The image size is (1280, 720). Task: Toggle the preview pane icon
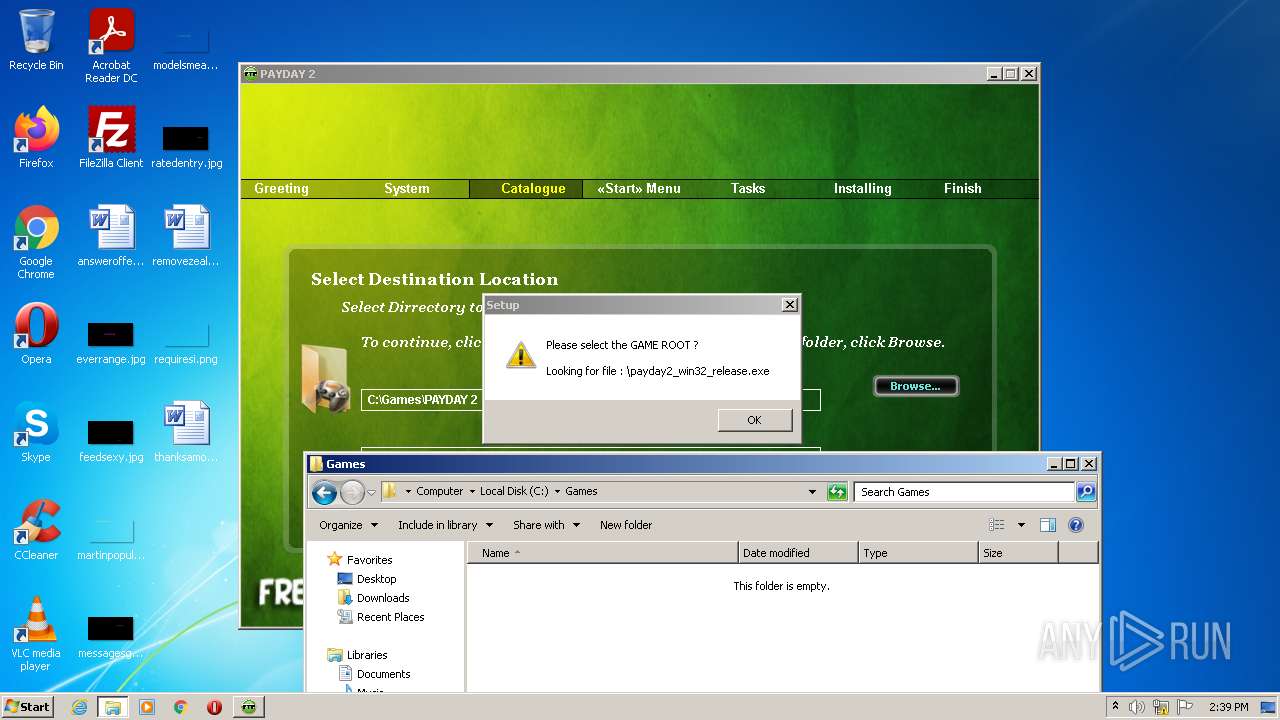tap(1048, 525)
